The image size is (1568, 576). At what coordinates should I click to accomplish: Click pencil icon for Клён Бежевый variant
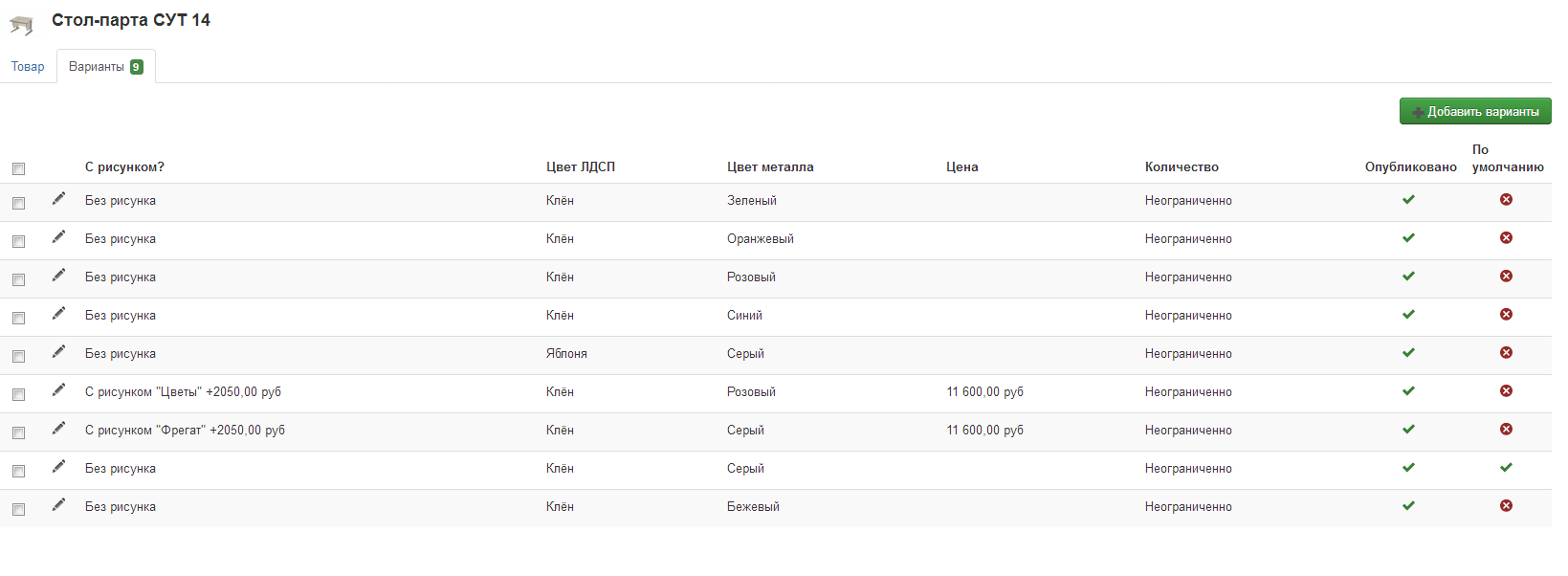(58, 504)
